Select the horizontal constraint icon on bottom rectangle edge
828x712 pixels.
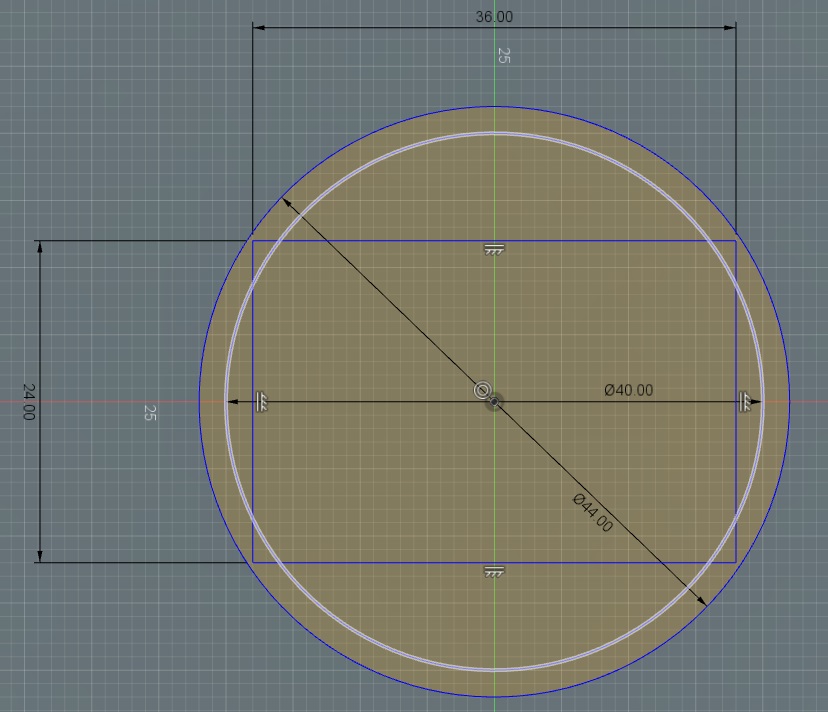coord(493,571)
